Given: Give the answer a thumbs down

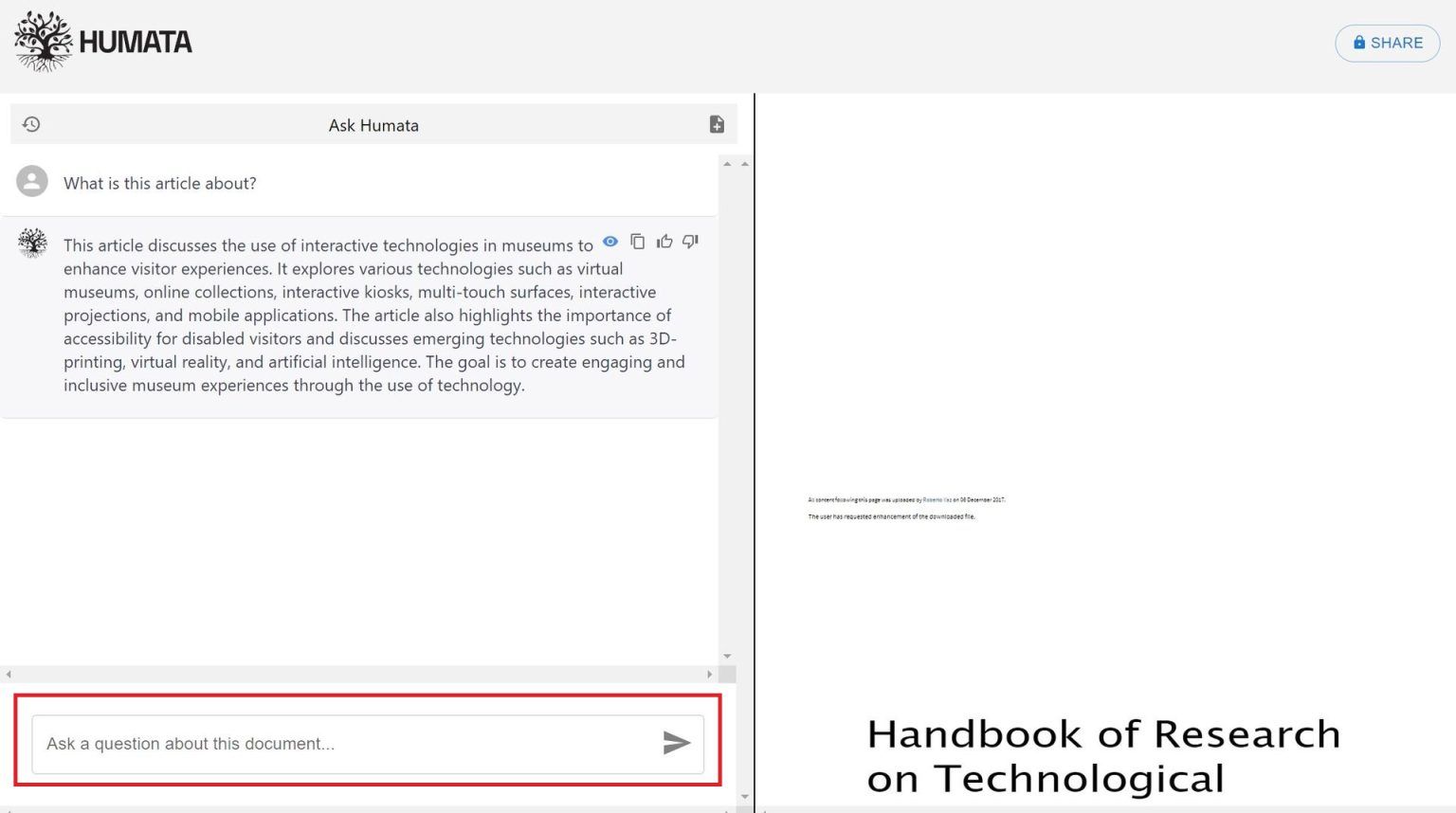Looking at the screenshot, I should [691, 242].
